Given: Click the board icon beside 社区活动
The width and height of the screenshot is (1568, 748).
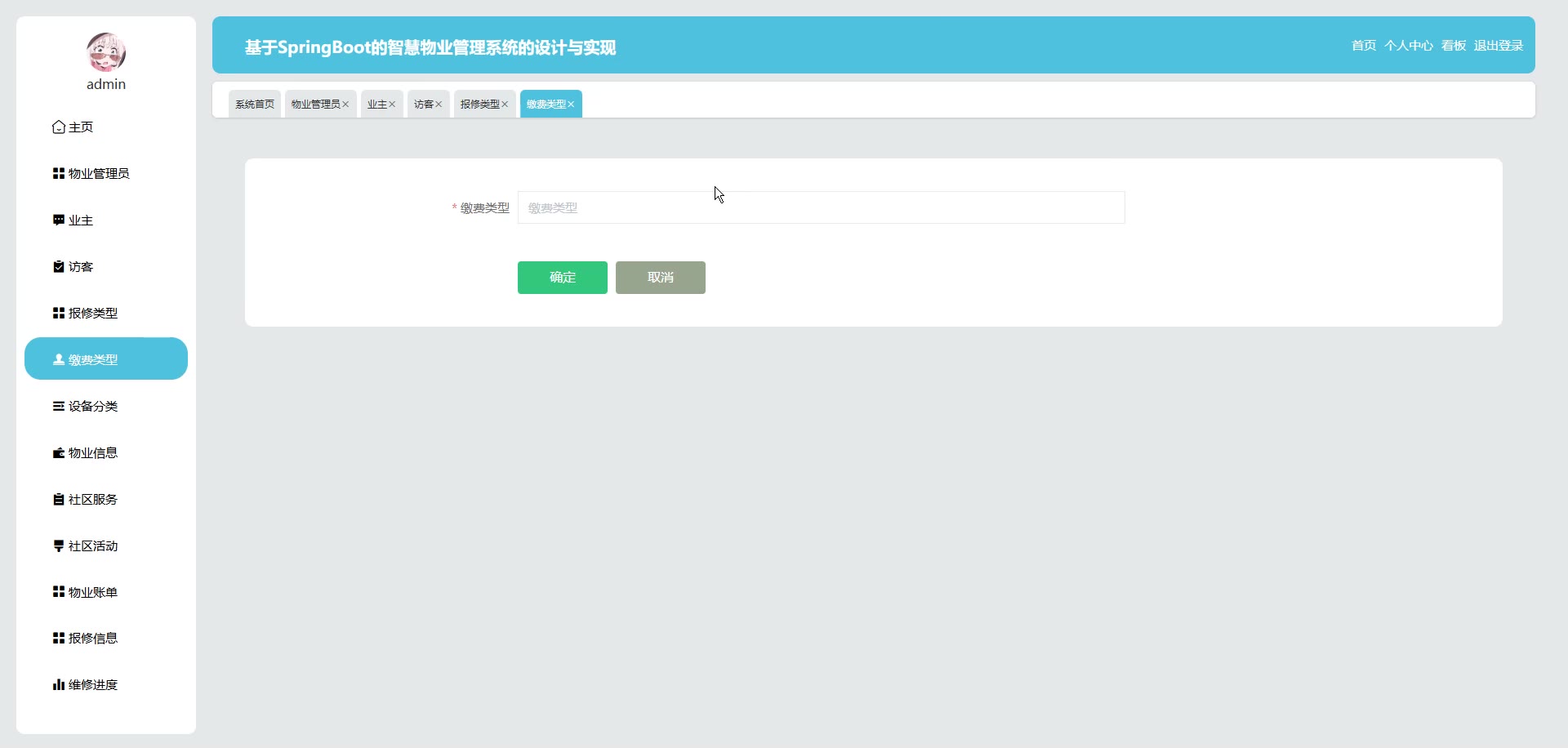Looking at the screenshot, I should (59, 546).
